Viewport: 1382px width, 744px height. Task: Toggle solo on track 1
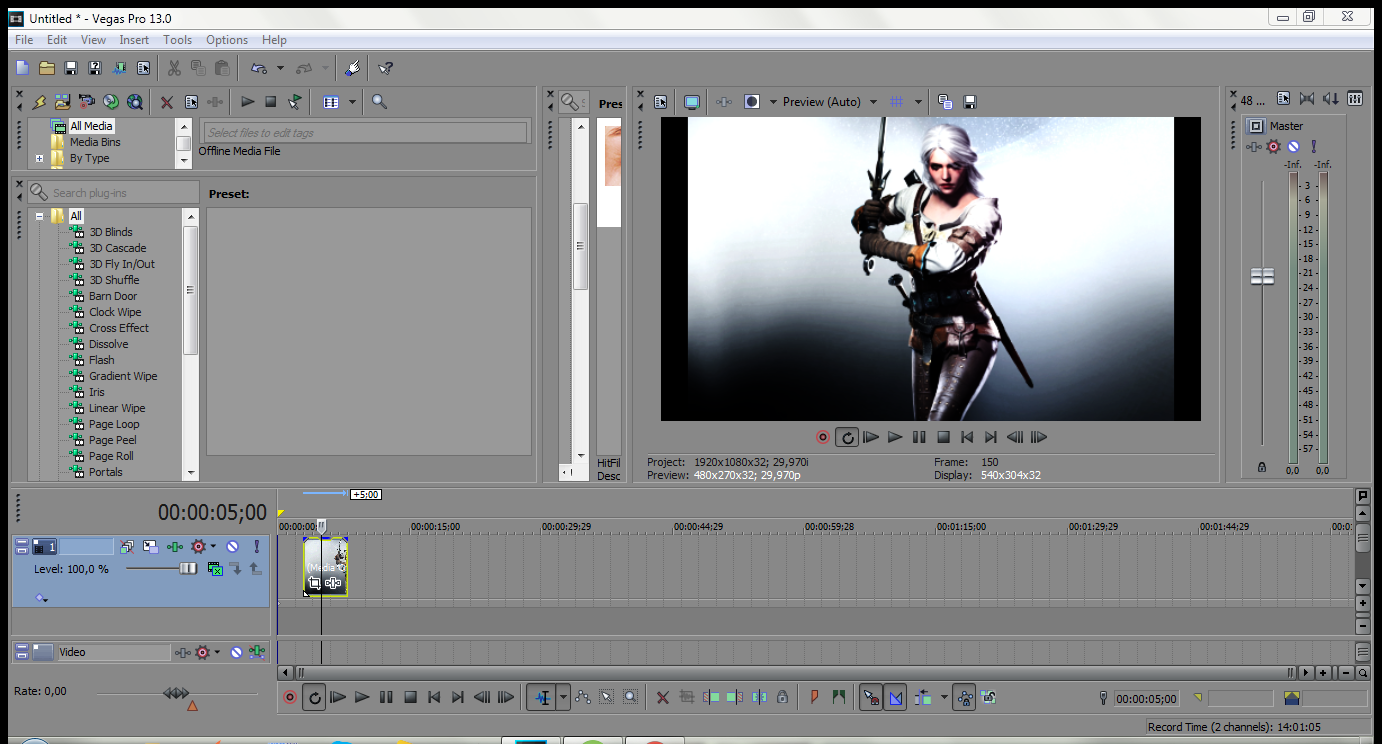(256, 547)
